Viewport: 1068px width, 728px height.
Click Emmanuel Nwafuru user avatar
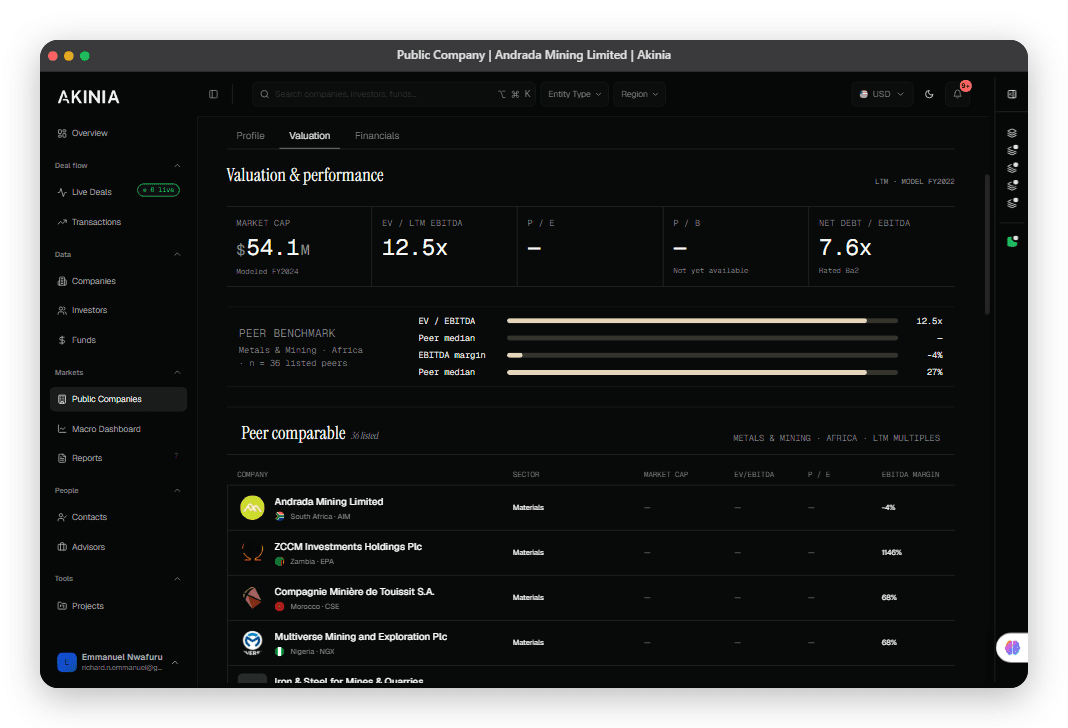(67, 662)
